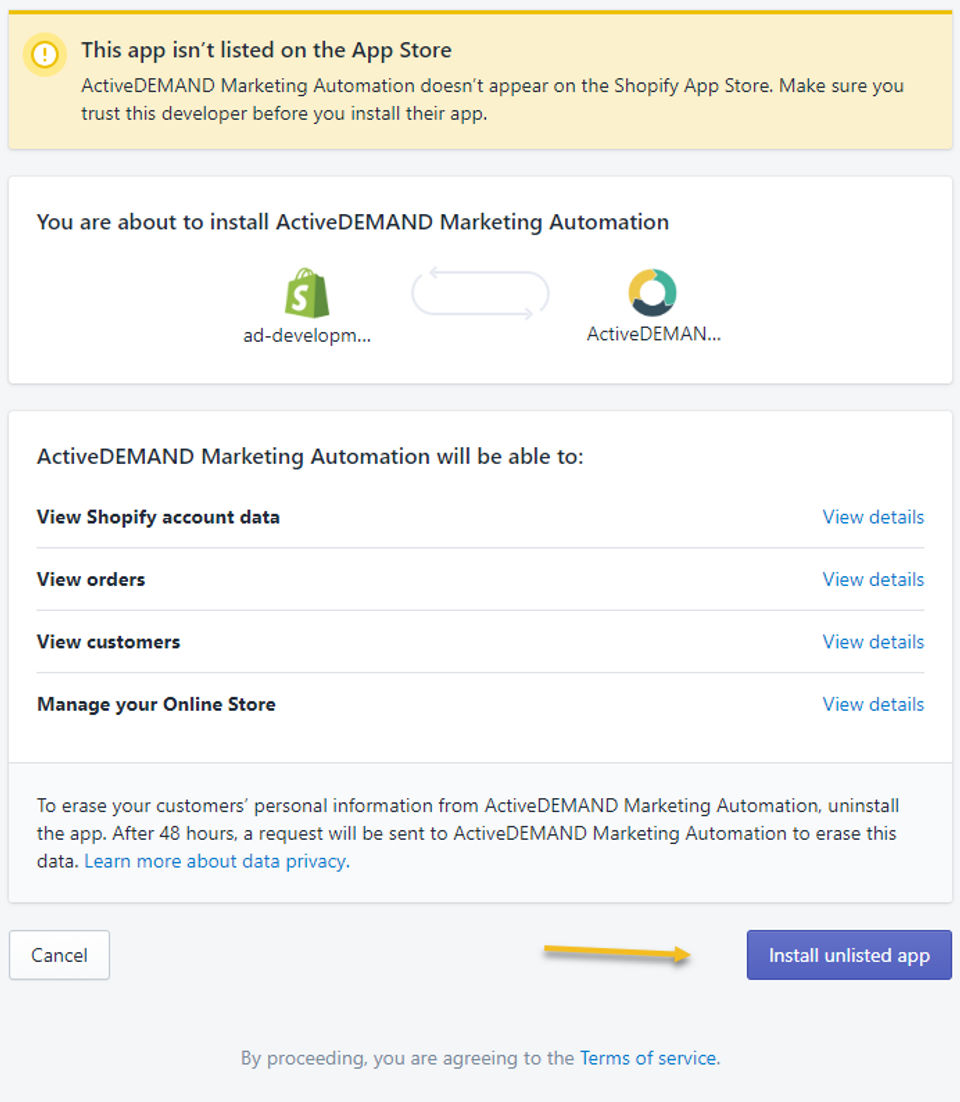Open View details for Manage your Online Store
The height and width of the screenshot is (1102, 960).
point(873,704)
